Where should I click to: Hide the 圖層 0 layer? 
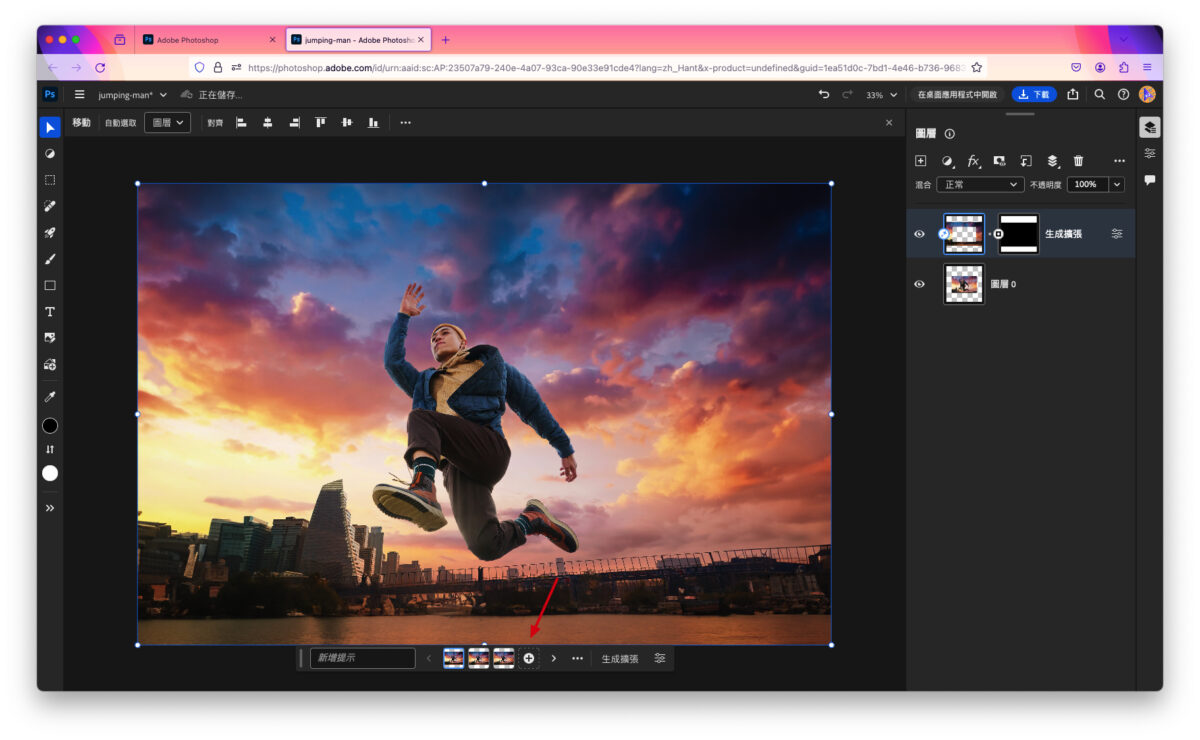[x=919, y=284]
